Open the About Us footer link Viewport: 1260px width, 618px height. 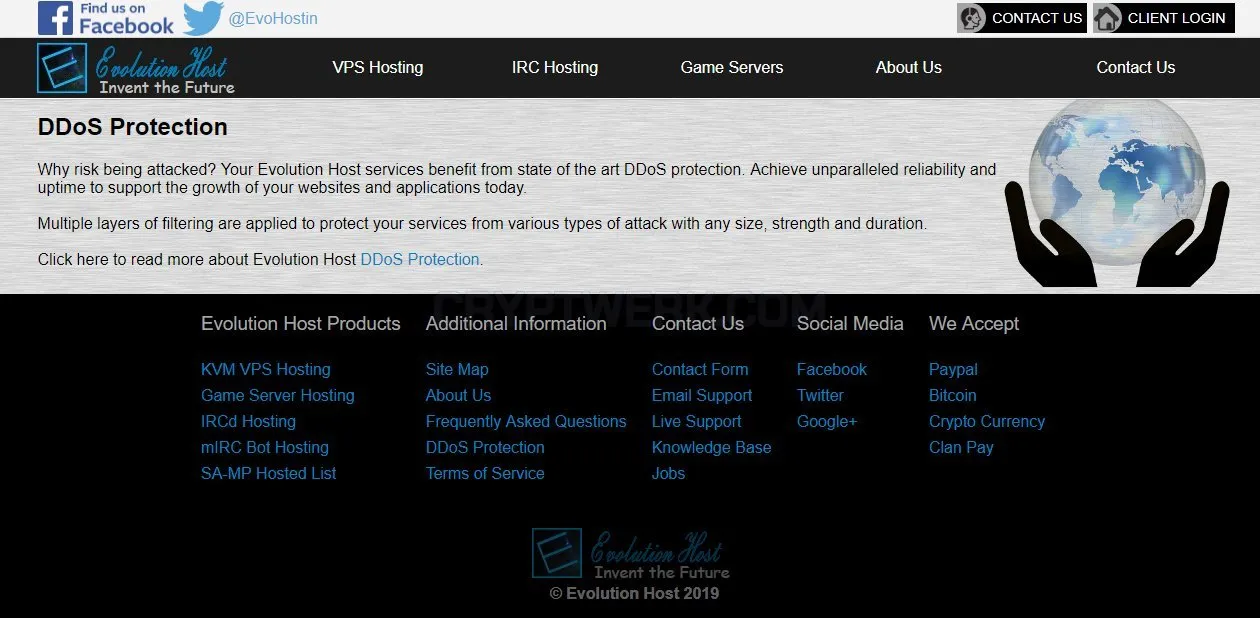tap(458, 395)
